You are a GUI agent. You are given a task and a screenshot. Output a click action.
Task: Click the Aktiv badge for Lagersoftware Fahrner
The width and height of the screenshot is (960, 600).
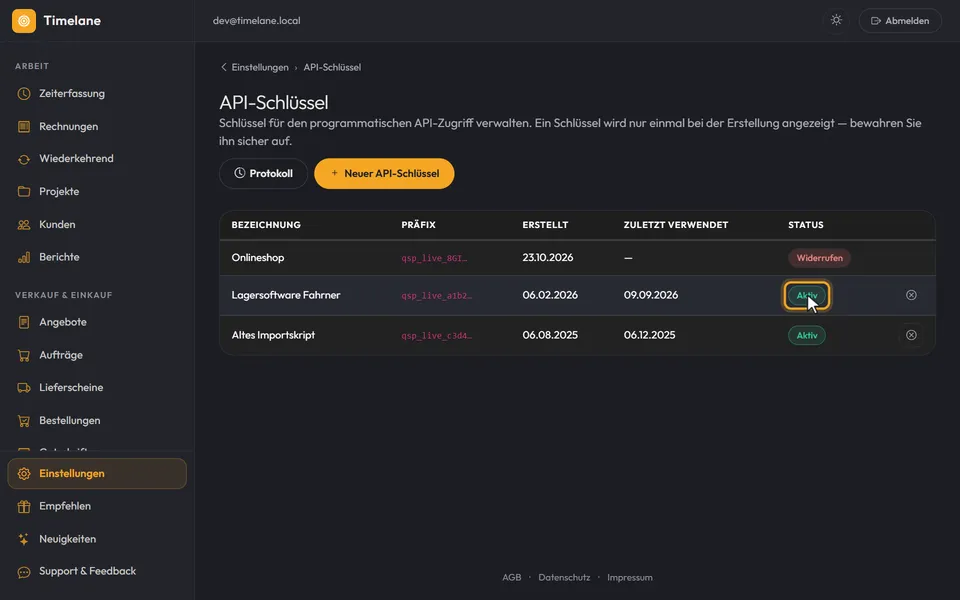[x=807, y=296]
